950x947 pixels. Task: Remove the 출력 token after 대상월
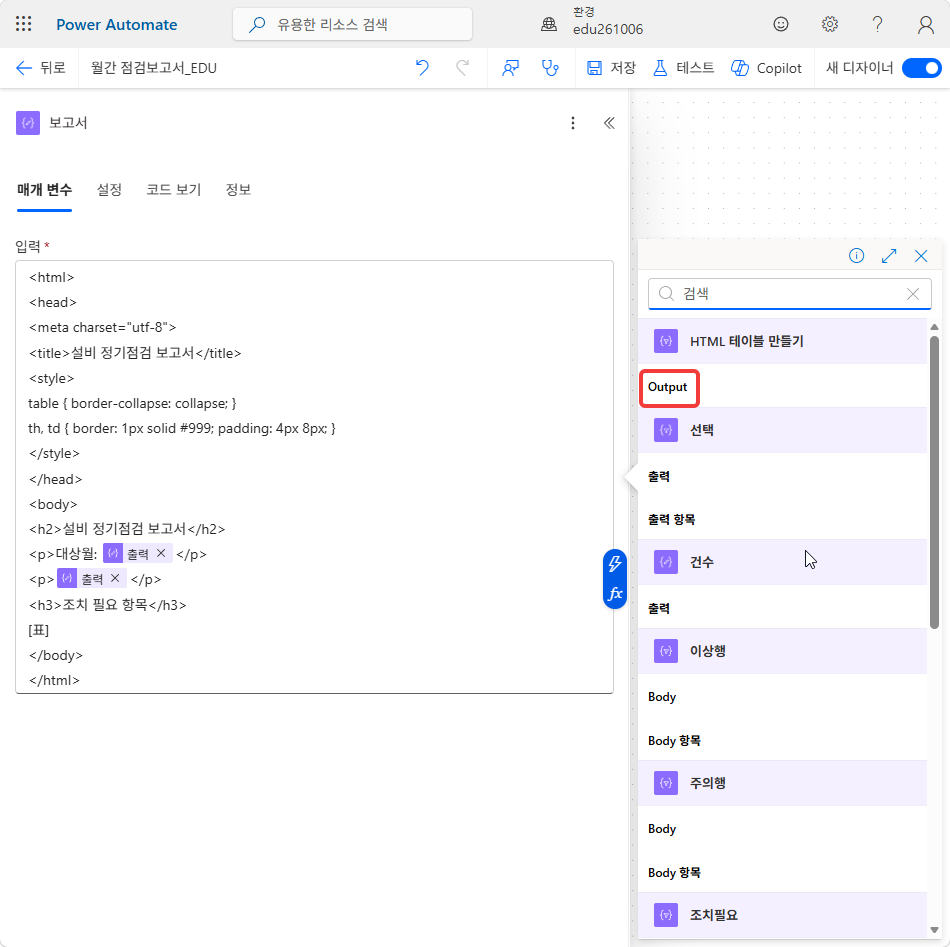[x=161, y=553]
